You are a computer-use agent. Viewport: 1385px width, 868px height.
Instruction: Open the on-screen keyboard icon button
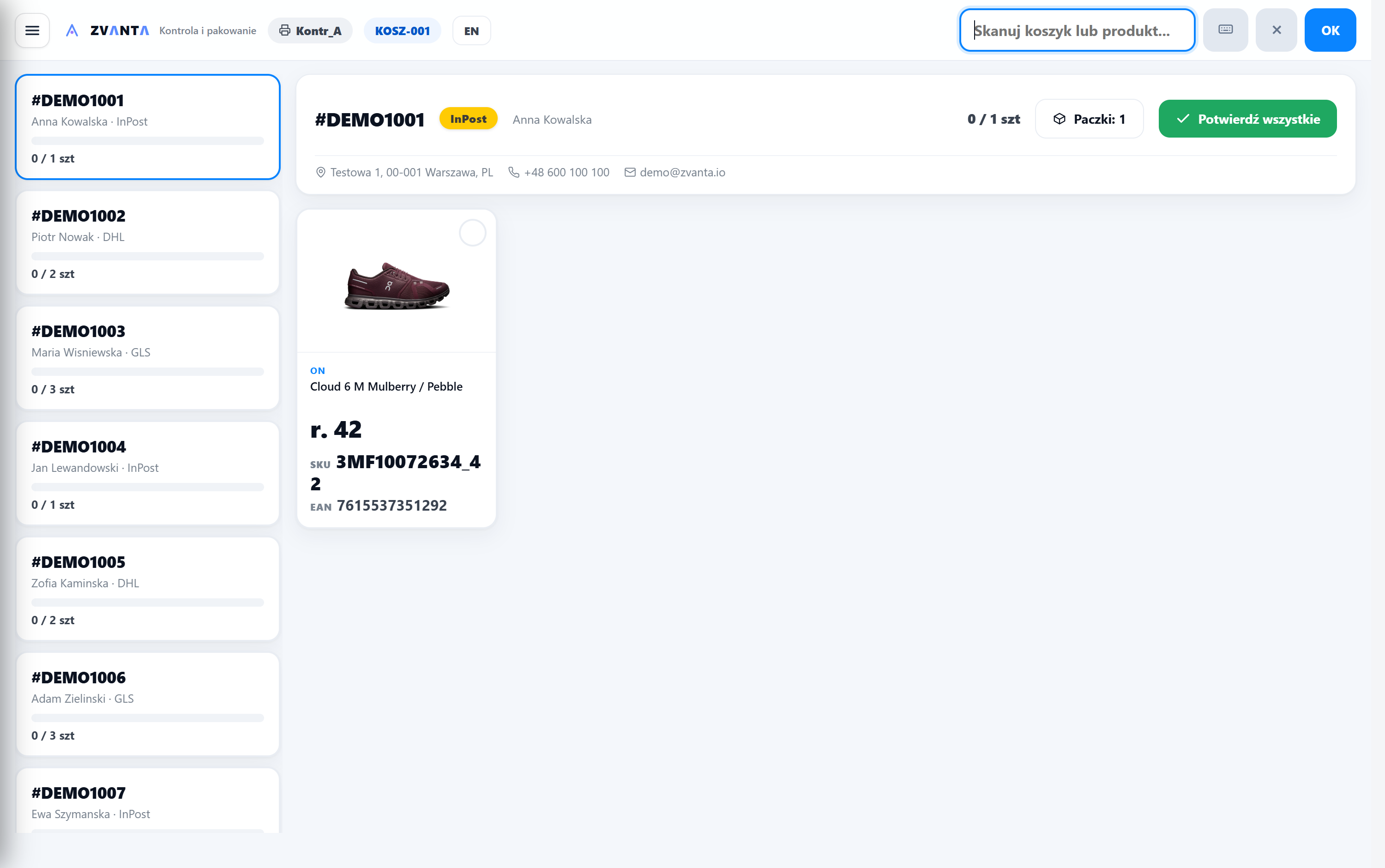(x=1225, y=30)
